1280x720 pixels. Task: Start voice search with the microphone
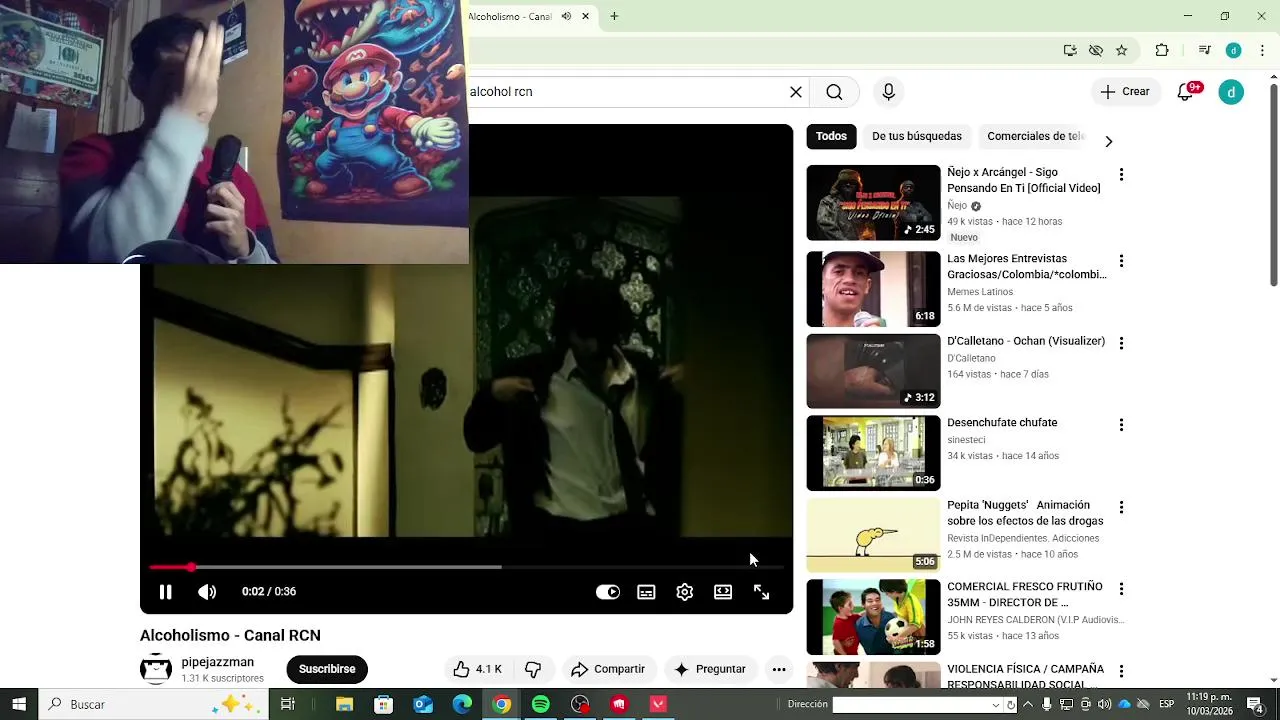tap(889, 92)
